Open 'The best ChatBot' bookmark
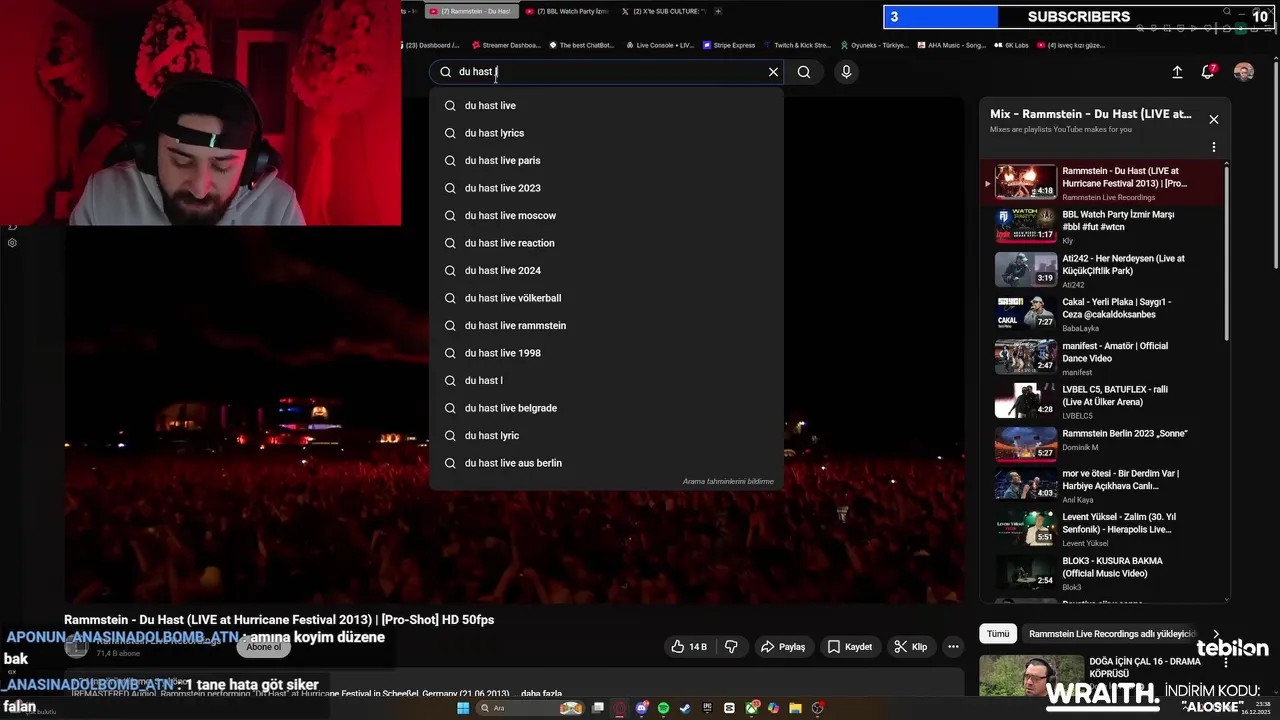Image resolution: width=1280 pixels, height=720 pixels. click(x=581, y=45)
